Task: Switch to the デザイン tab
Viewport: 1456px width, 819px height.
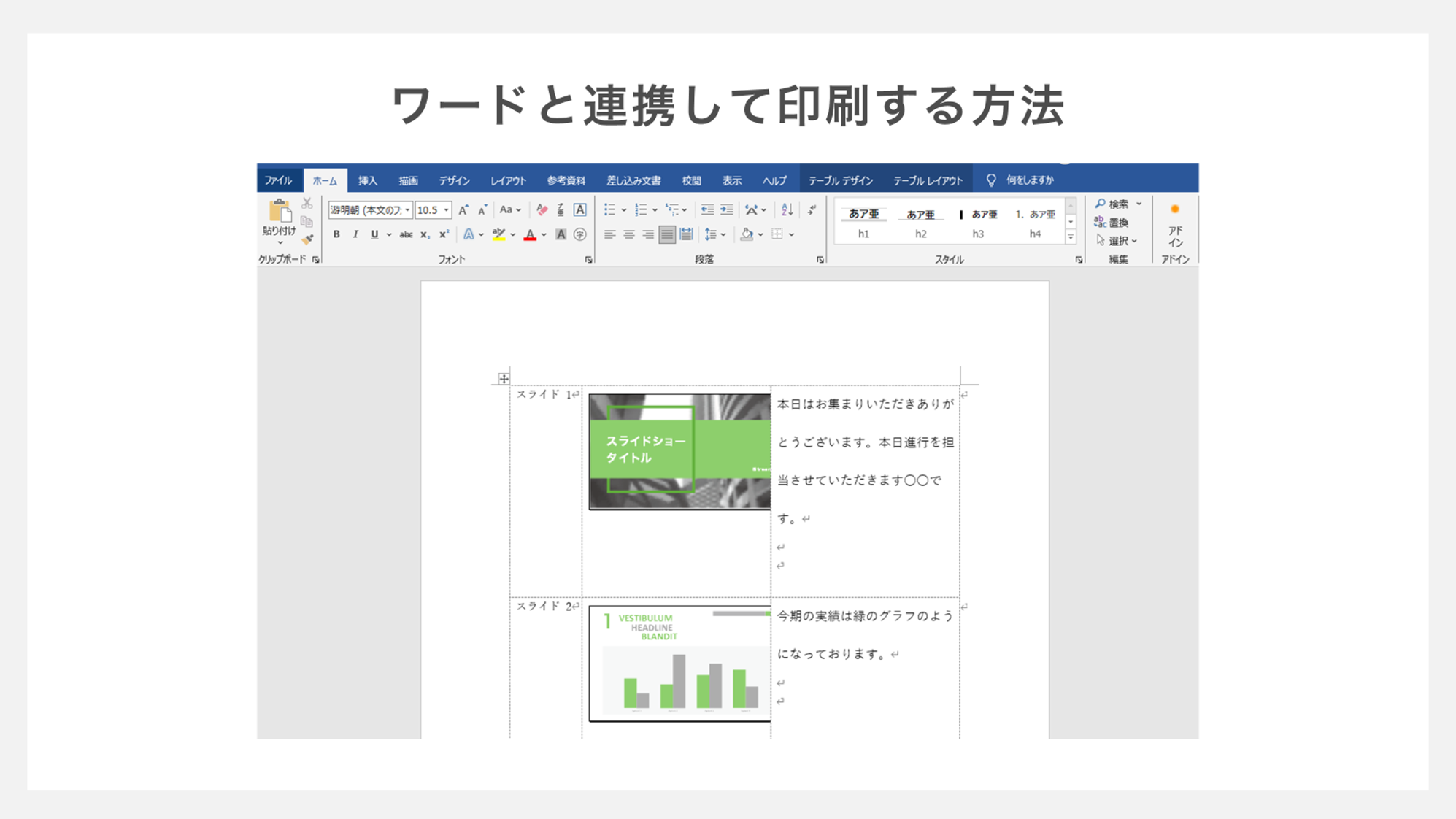Action: click(454, 180)
